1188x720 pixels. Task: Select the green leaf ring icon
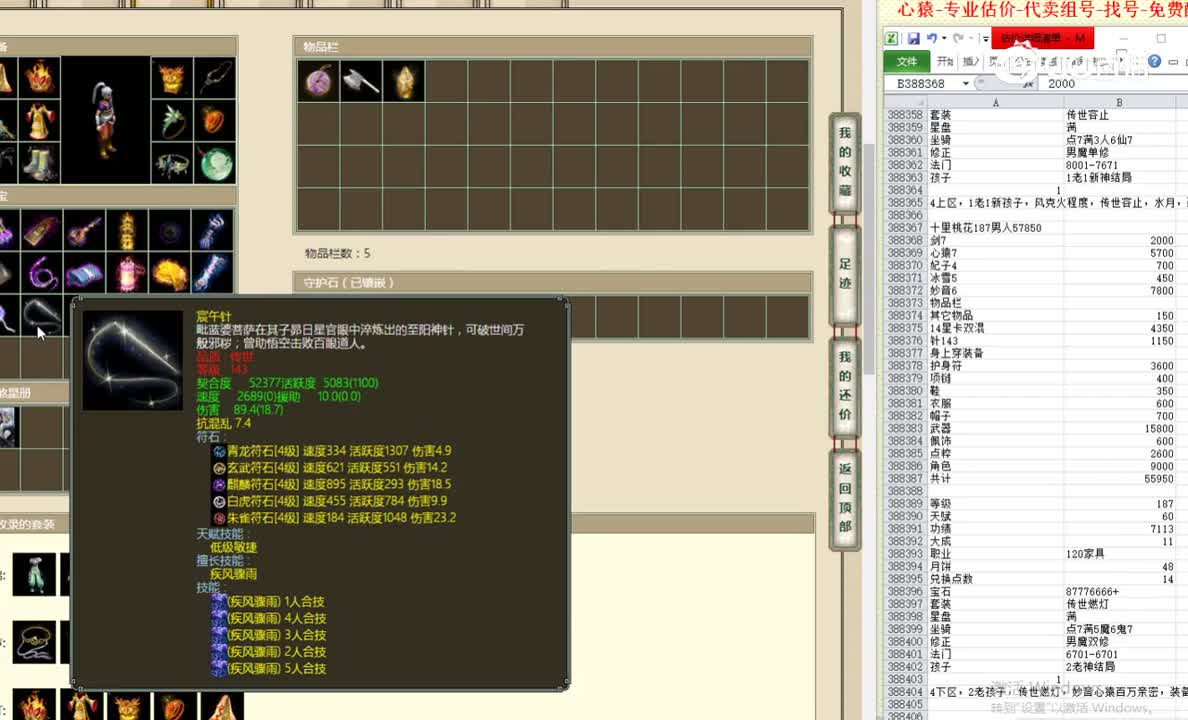pos(171,120)
